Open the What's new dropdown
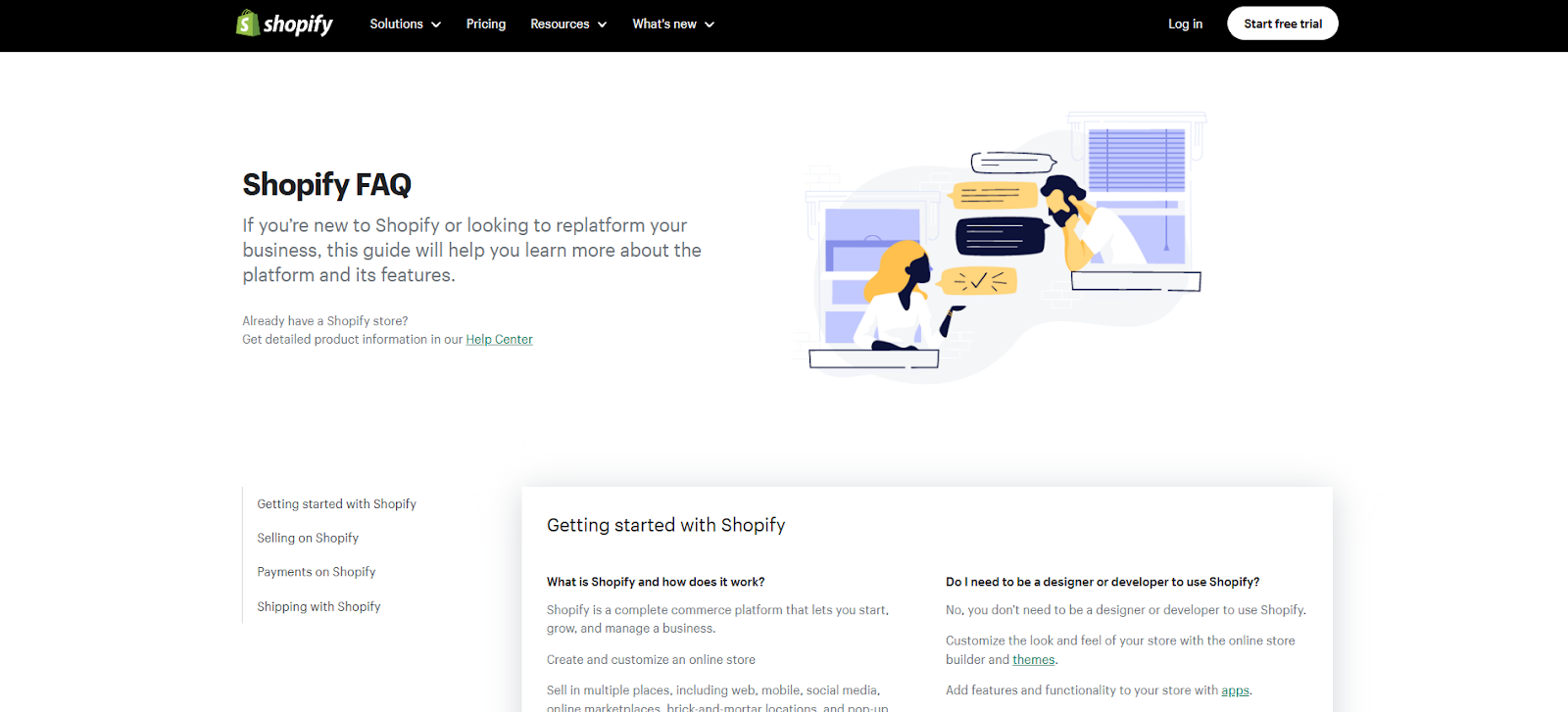The height and width of the screenshot is (712, 1568). (673, 24)
